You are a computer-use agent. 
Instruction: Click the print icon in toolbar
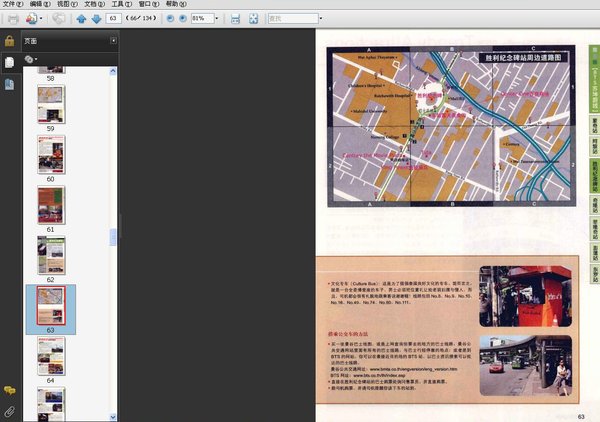coord(13,18)
